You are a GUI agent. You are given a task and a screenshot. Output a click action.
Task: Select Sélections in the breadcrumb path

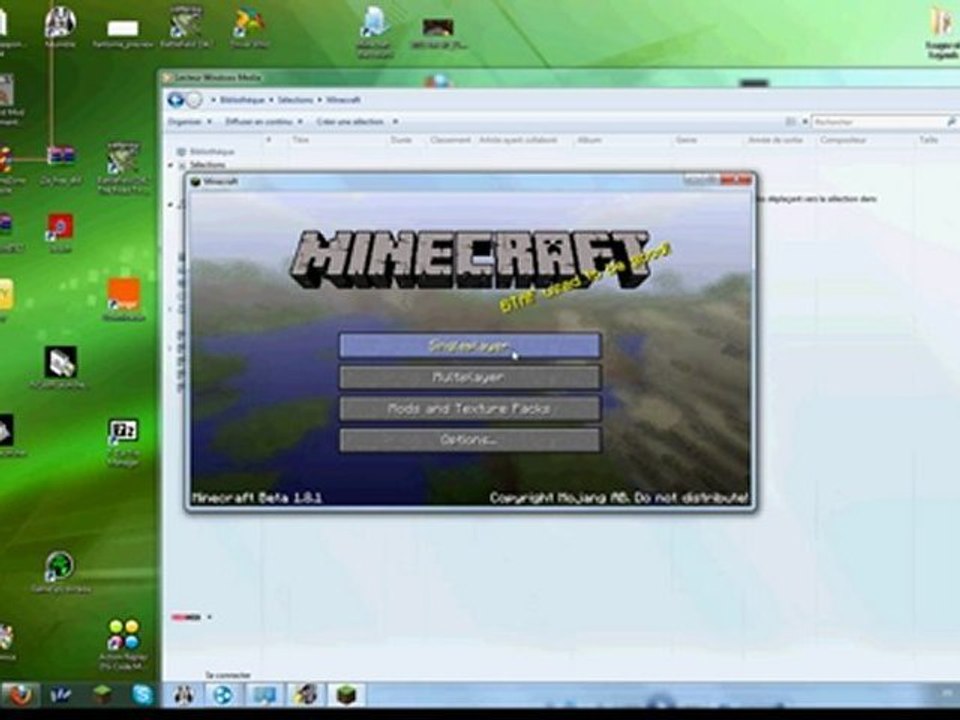[x=295, y=100]
